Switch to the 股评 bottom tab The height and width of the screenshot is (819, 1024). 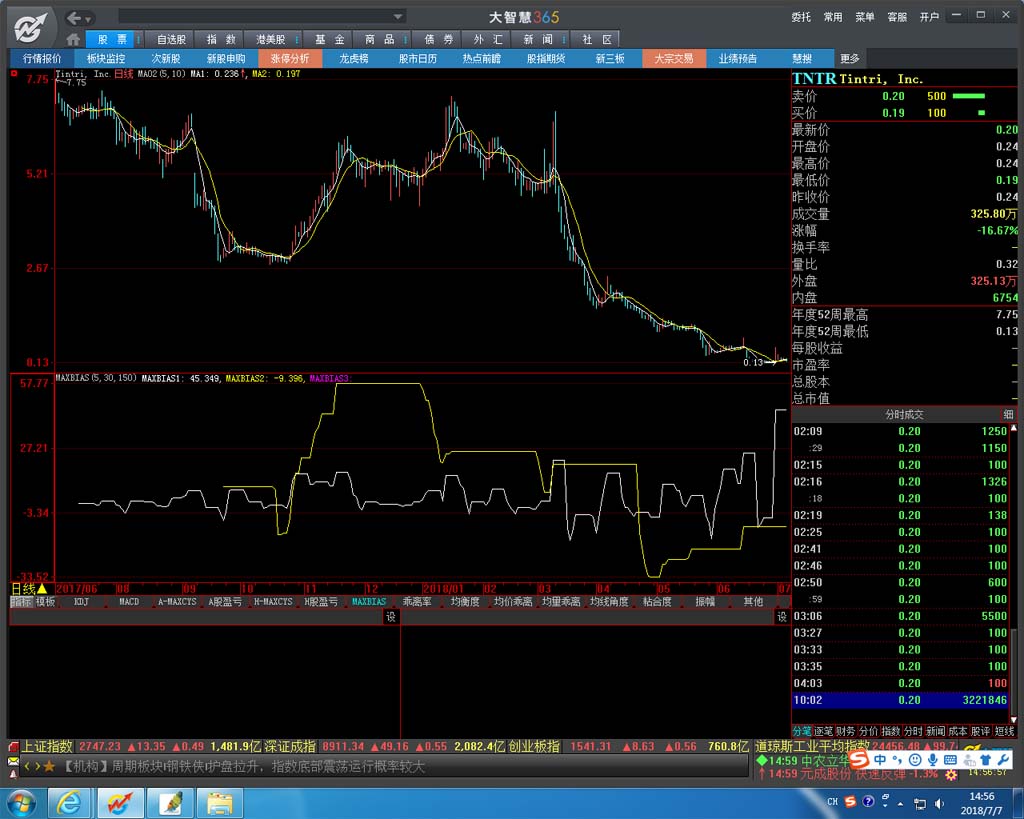point(980,731)
